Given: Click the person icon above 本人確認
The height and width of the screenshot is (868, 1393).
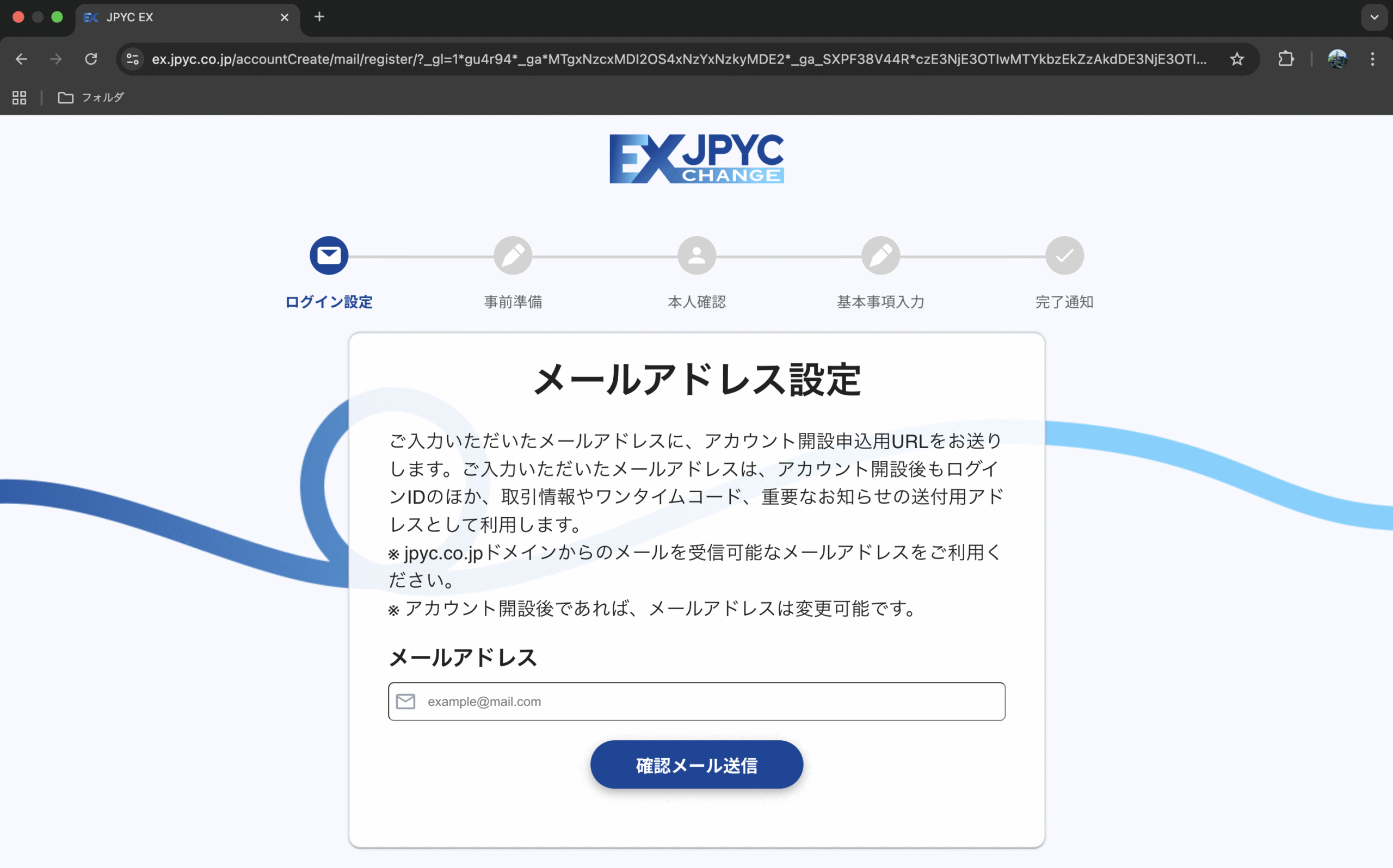Looking at the screenshot, I should pos(696,255).
